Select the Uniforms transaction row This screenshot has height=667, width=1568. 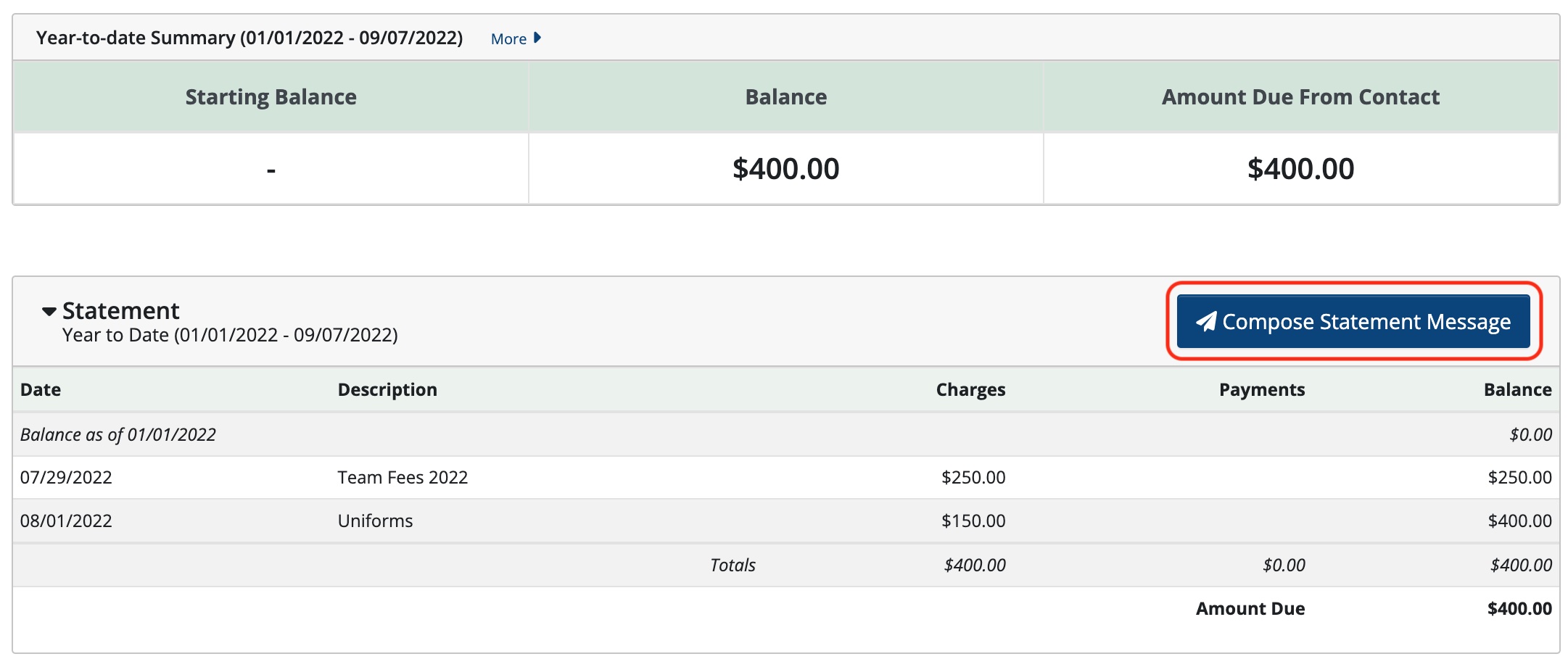coord(786,521)
